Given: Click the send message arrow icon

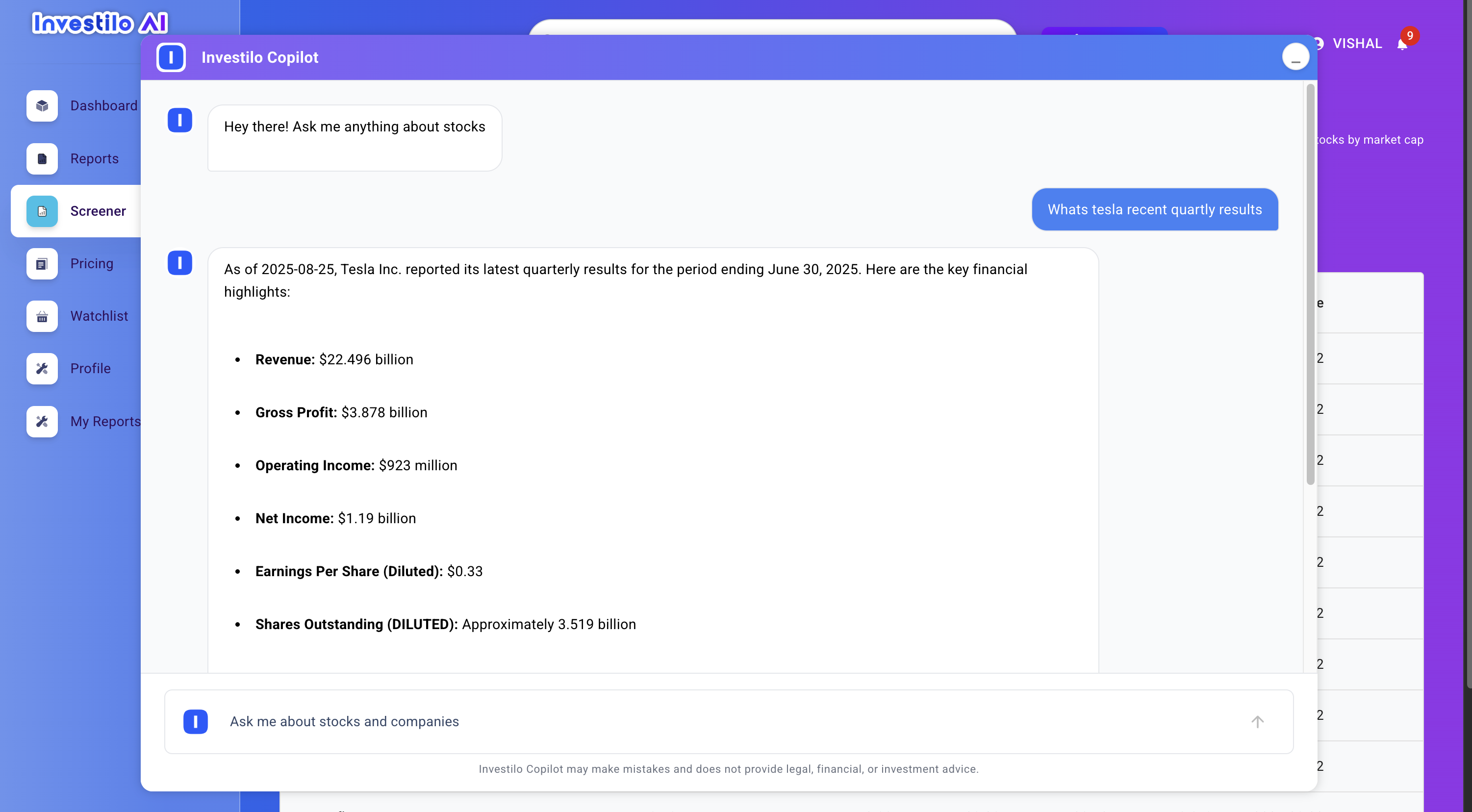Looking at the screenshot, I should point(1257,722).
